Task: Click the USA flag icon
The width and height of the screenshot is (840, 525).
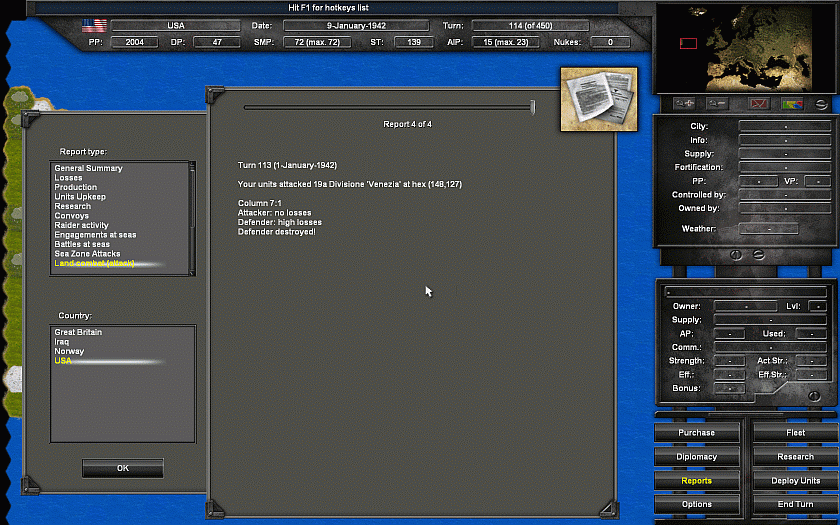Action: [94, 26]
